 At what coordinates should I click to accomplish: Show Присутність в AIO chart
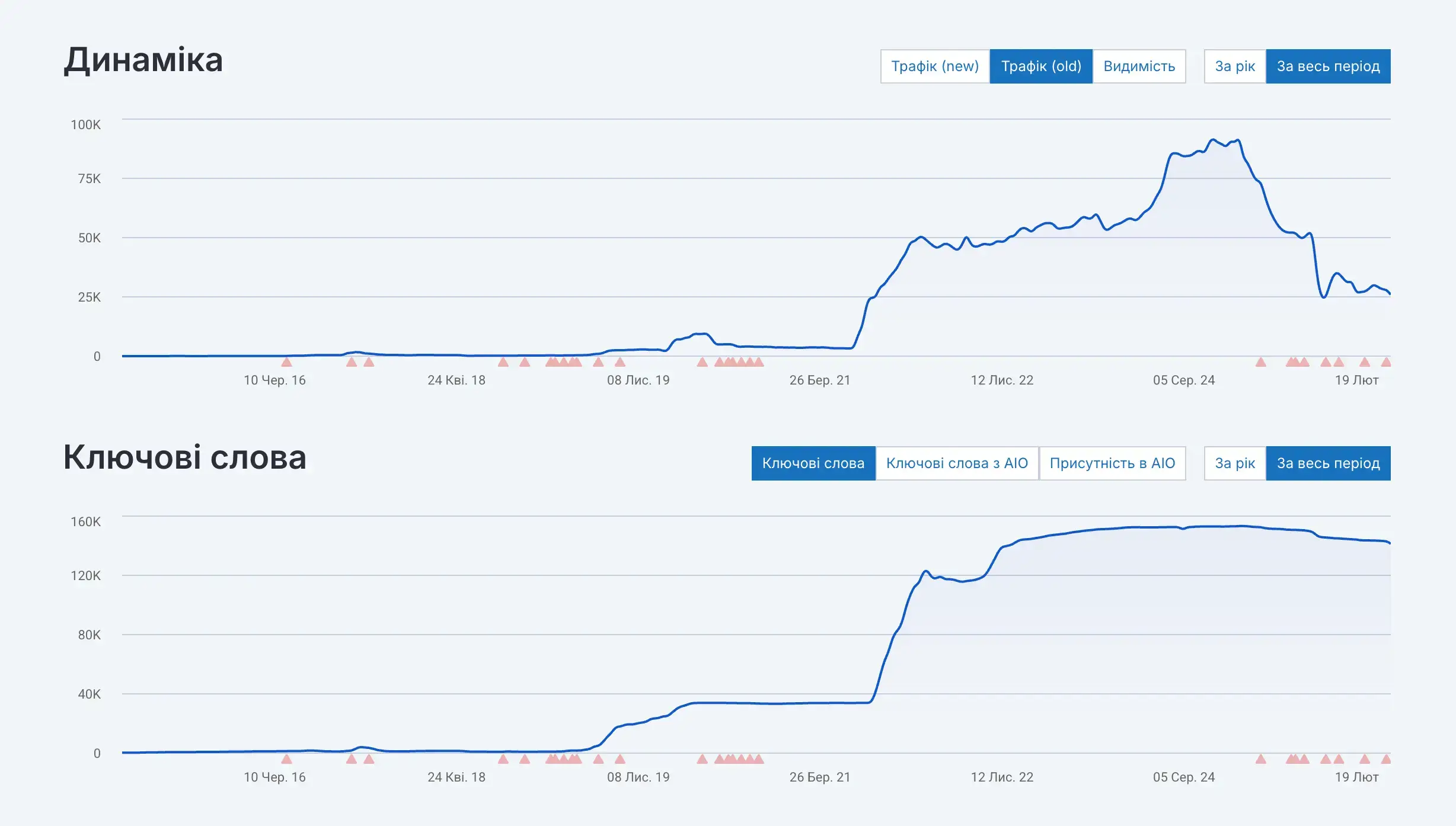pyautogui.click(x=1112, y=463)
